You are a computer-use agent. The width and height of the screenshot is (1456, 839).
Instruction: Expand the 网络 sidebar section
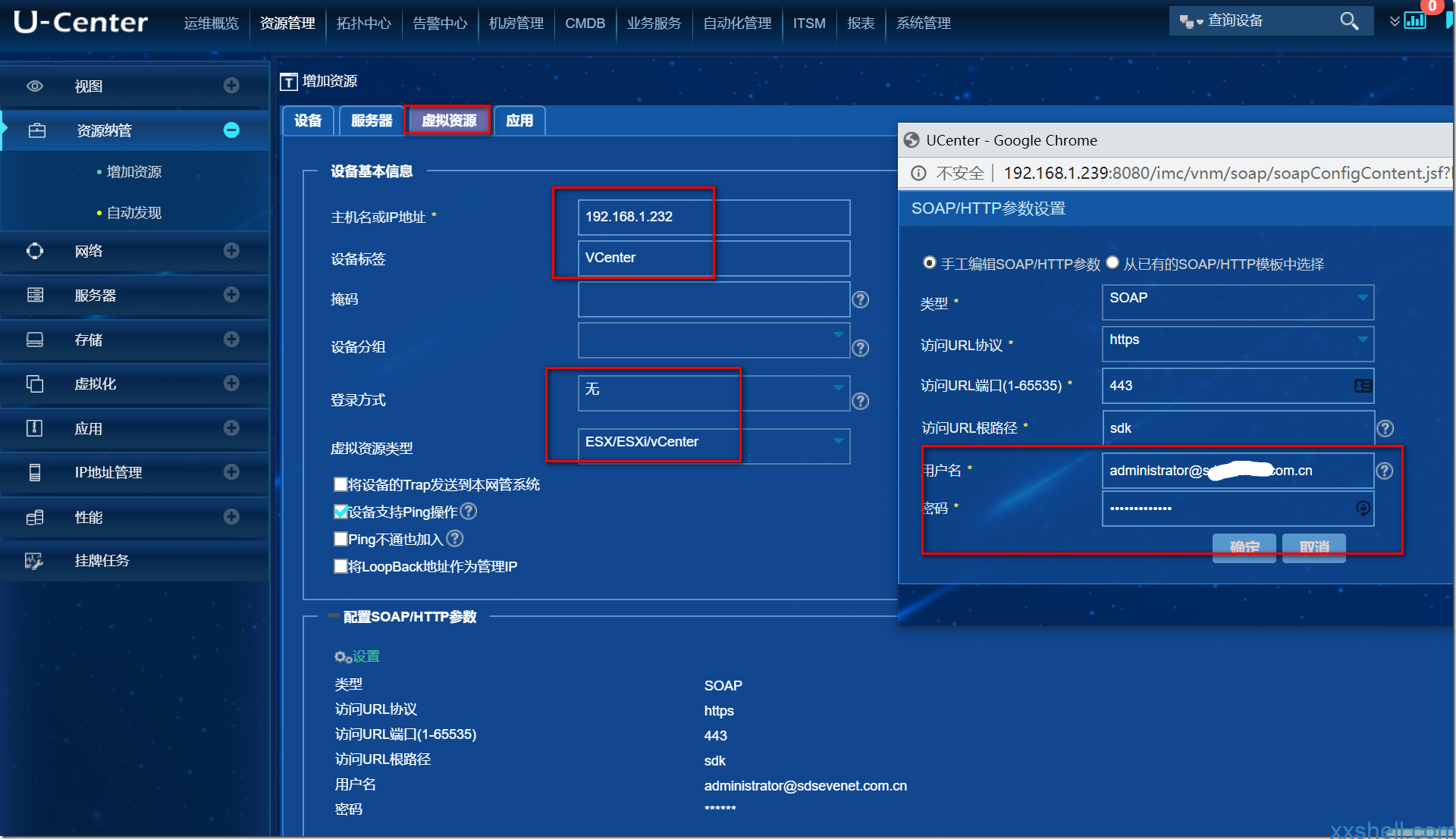[x=231, y=250]
